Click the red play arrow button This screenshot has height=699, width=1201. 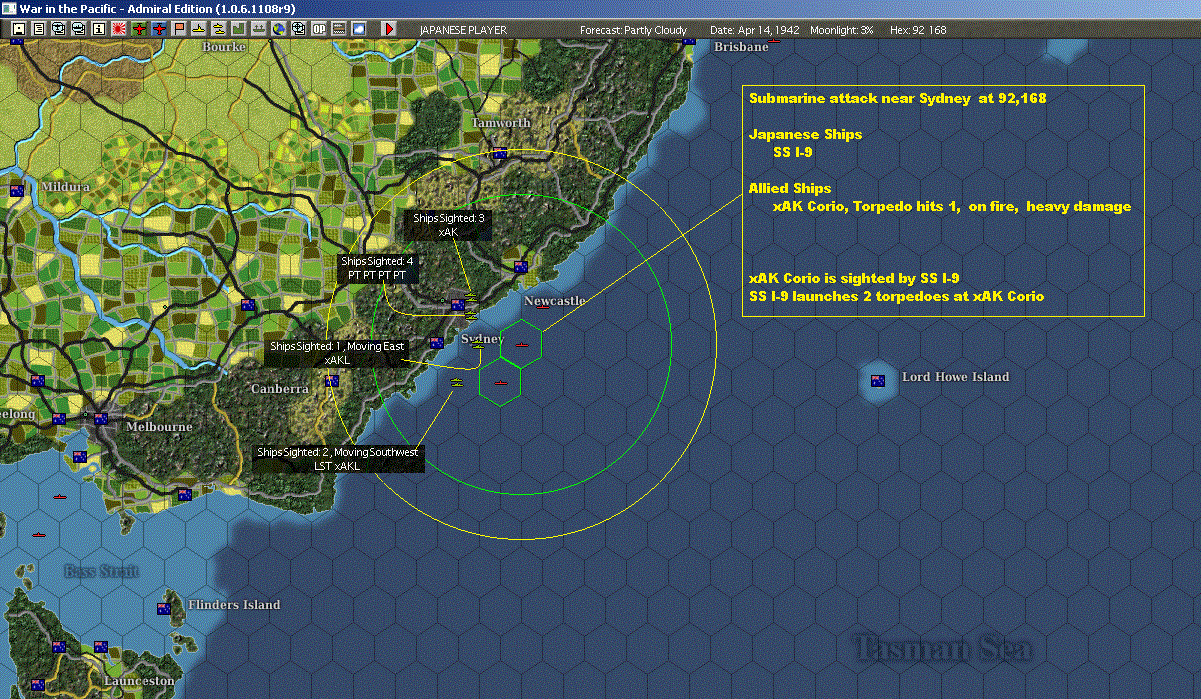point(389,29)
